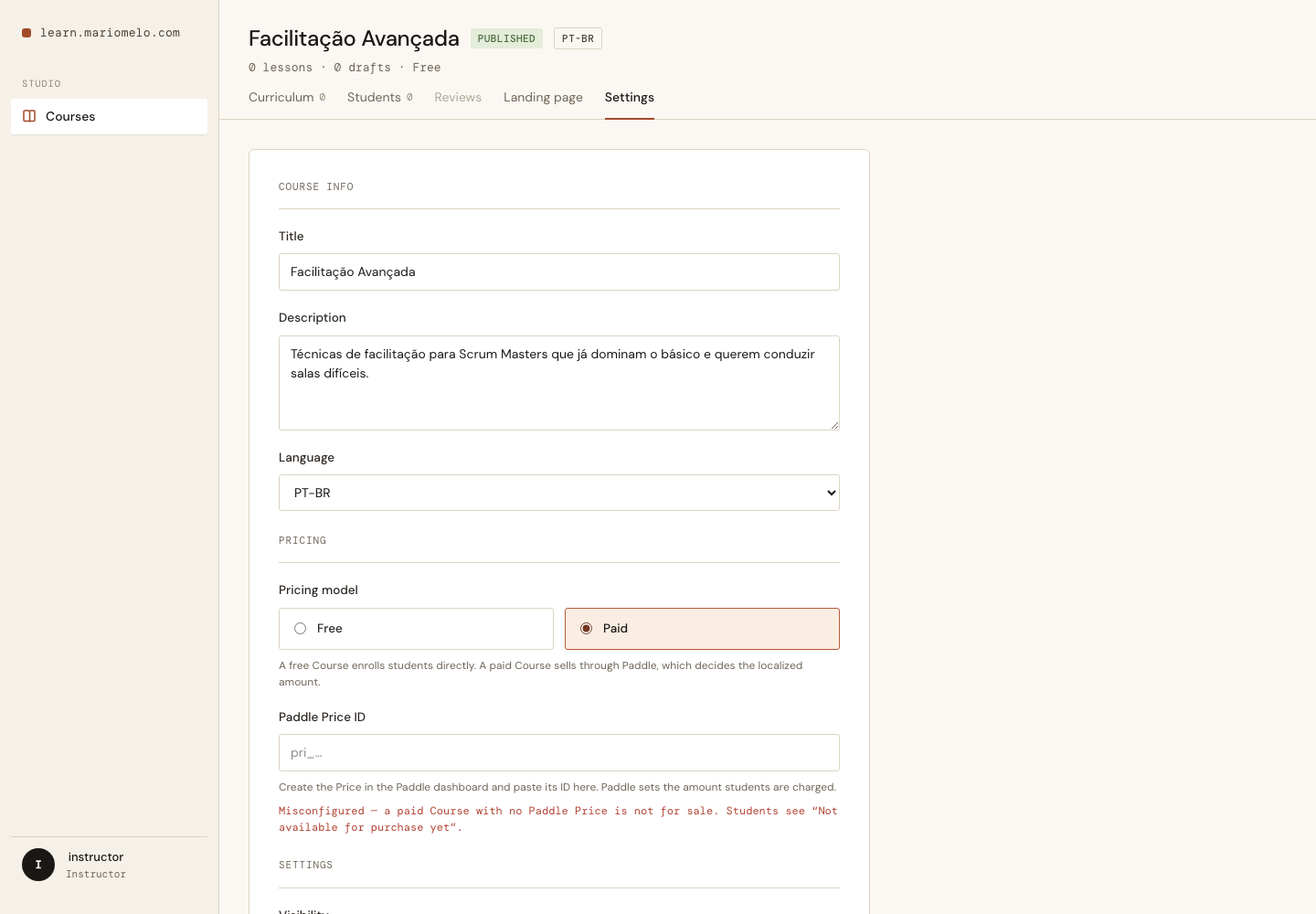
Task: Click the PT-BR badge beside course title
Action: [x=578, y=38]
